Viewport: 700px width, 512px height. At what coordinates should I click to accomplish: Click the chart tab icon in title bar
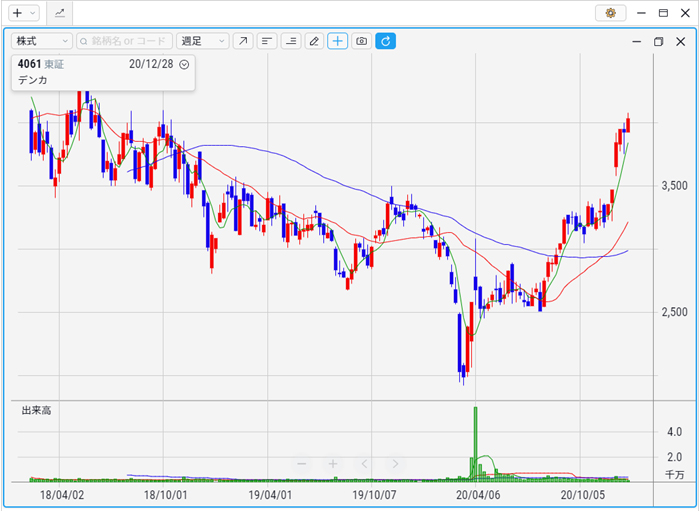point(60,13)
